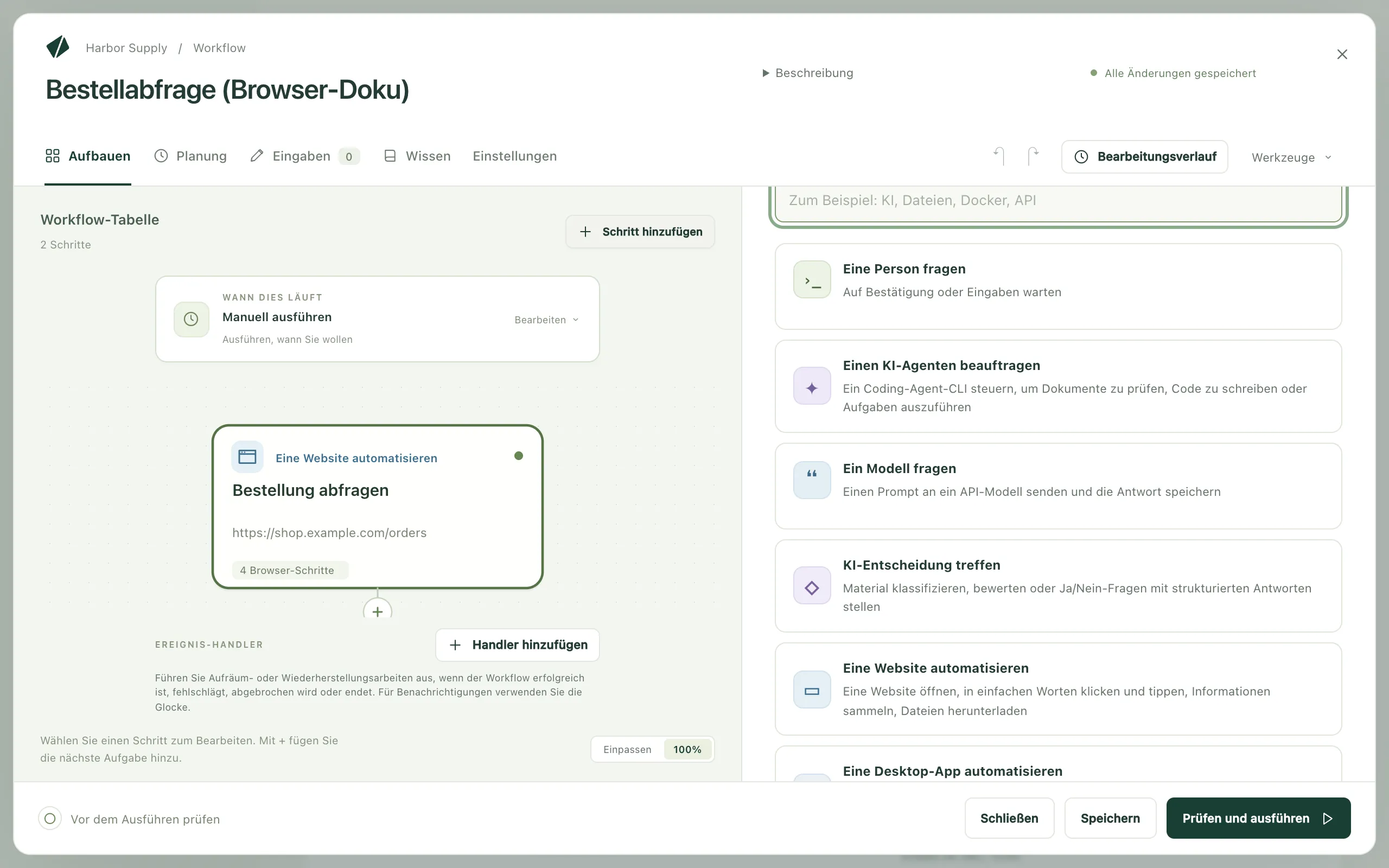1389x868 pixels.
Task: Switch to the Planung tab
Action: 190,156
